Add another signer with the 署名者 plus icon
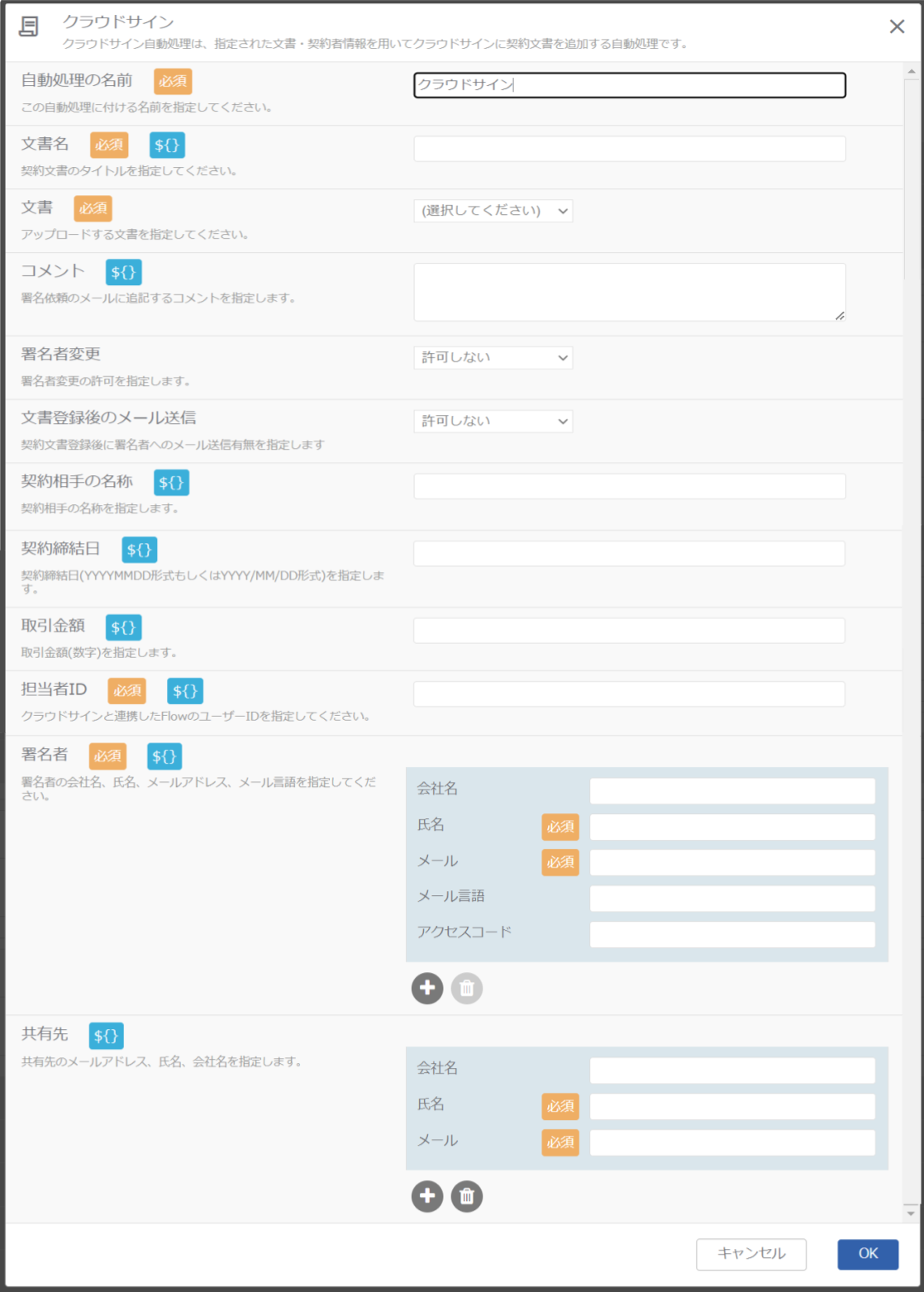This screenshot has width=924, height=1292. pyautogui.click(x=427, y=988)
